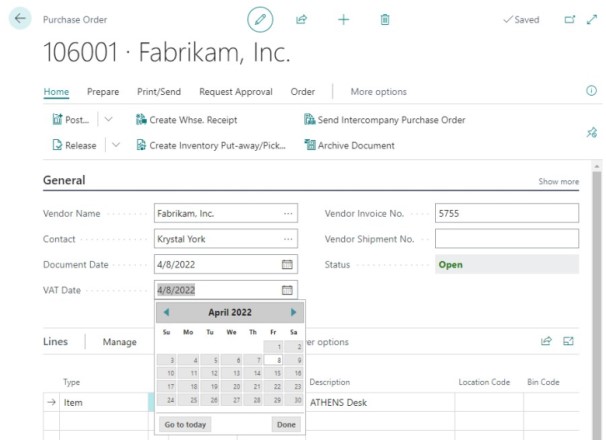The image size is (606, 440).
Task: Open Contact lookup ellipsis
Action: click(x=288, y=239)
